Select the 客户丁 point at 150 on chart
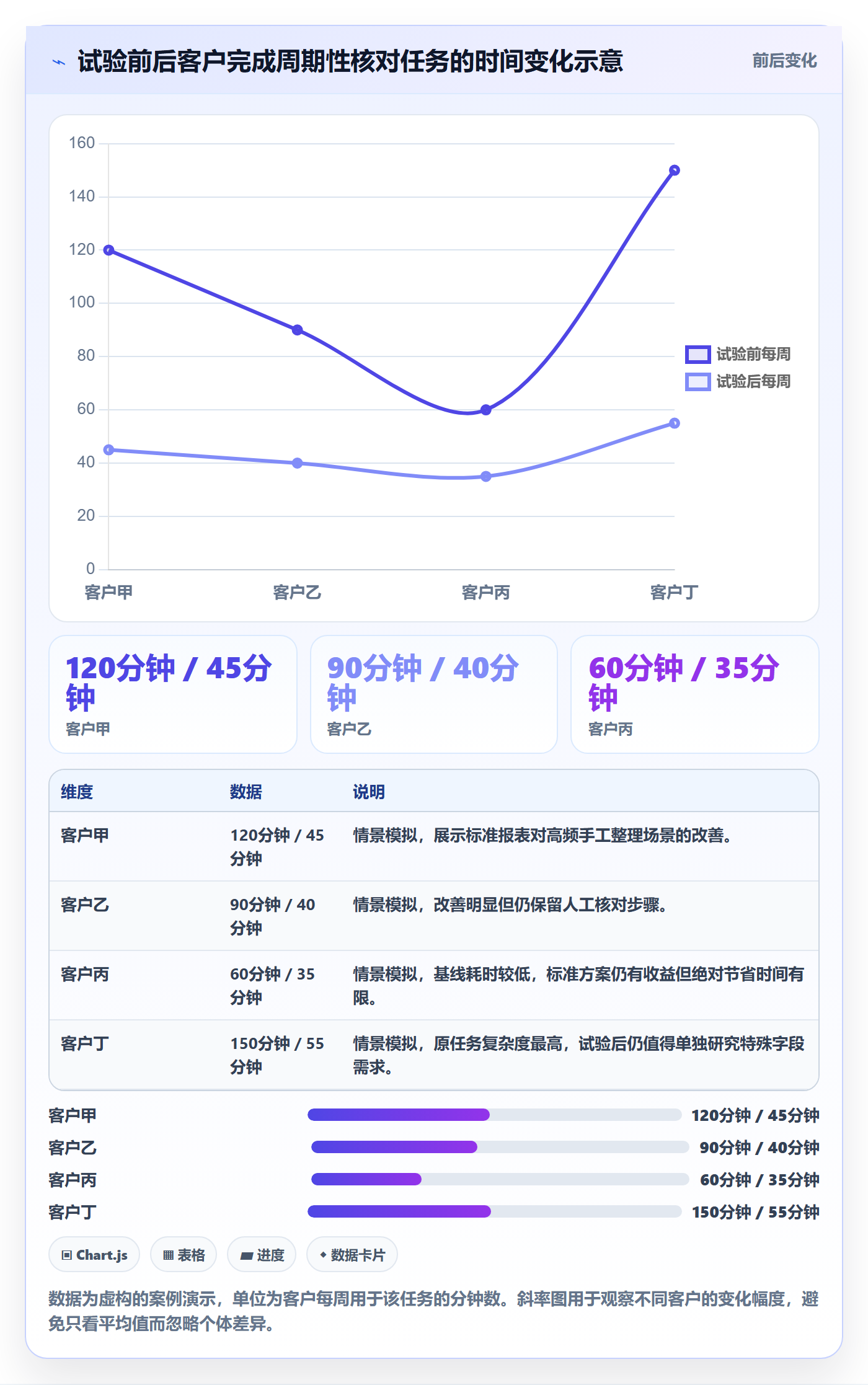Viewport: 868px width, 1385px height. tap(675, 170)
